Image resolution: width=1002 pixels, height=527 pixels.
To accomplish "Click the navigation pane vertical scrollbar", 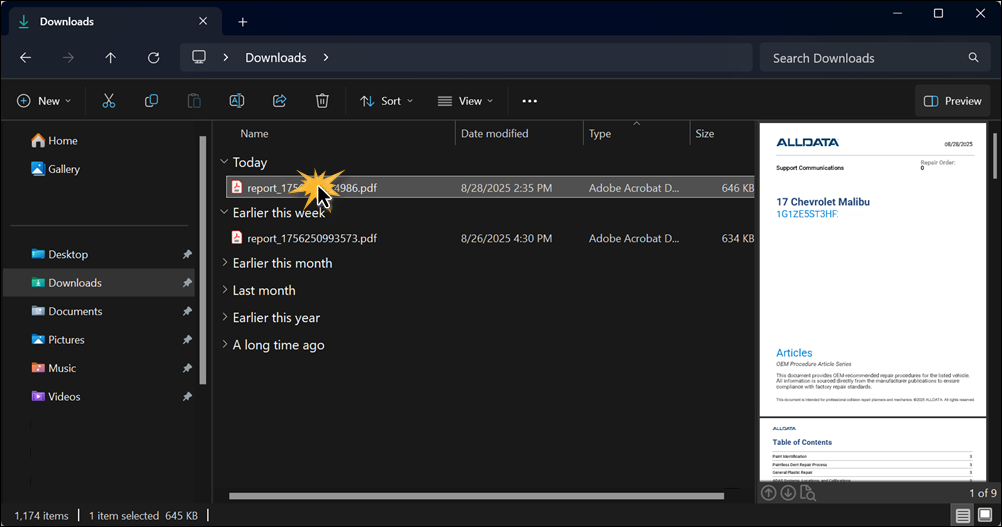I will tap(203, 260).
